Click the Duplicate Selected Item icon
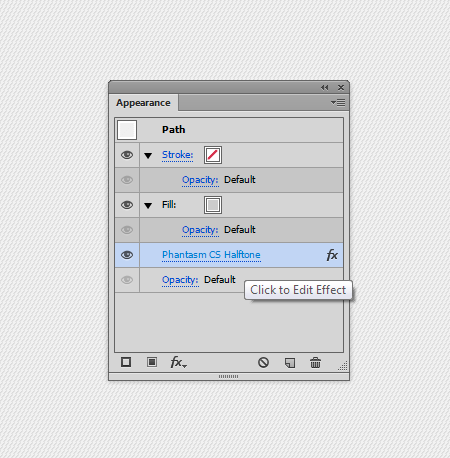This screenshot has width=450, height=458. pyautogui.click(x=290, y=363)
